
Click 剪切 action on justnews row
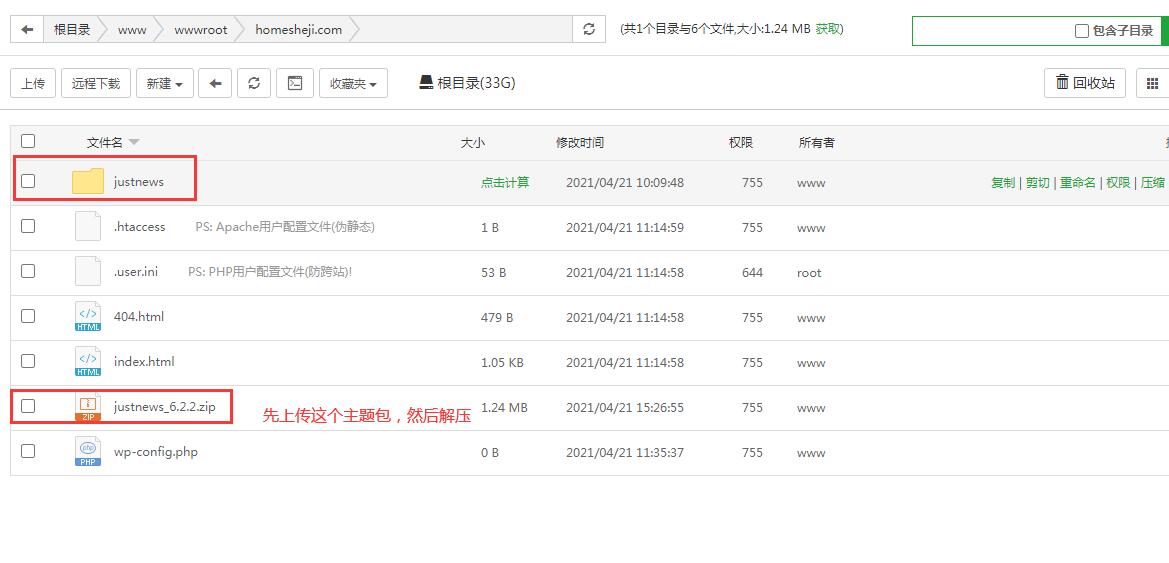pyautogui.click(x=1038, y=182)
